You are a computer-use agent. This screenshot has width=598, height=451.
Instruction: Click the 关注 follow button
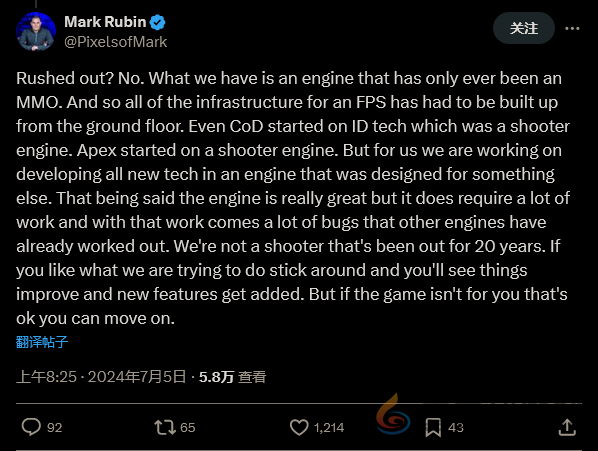524,28
